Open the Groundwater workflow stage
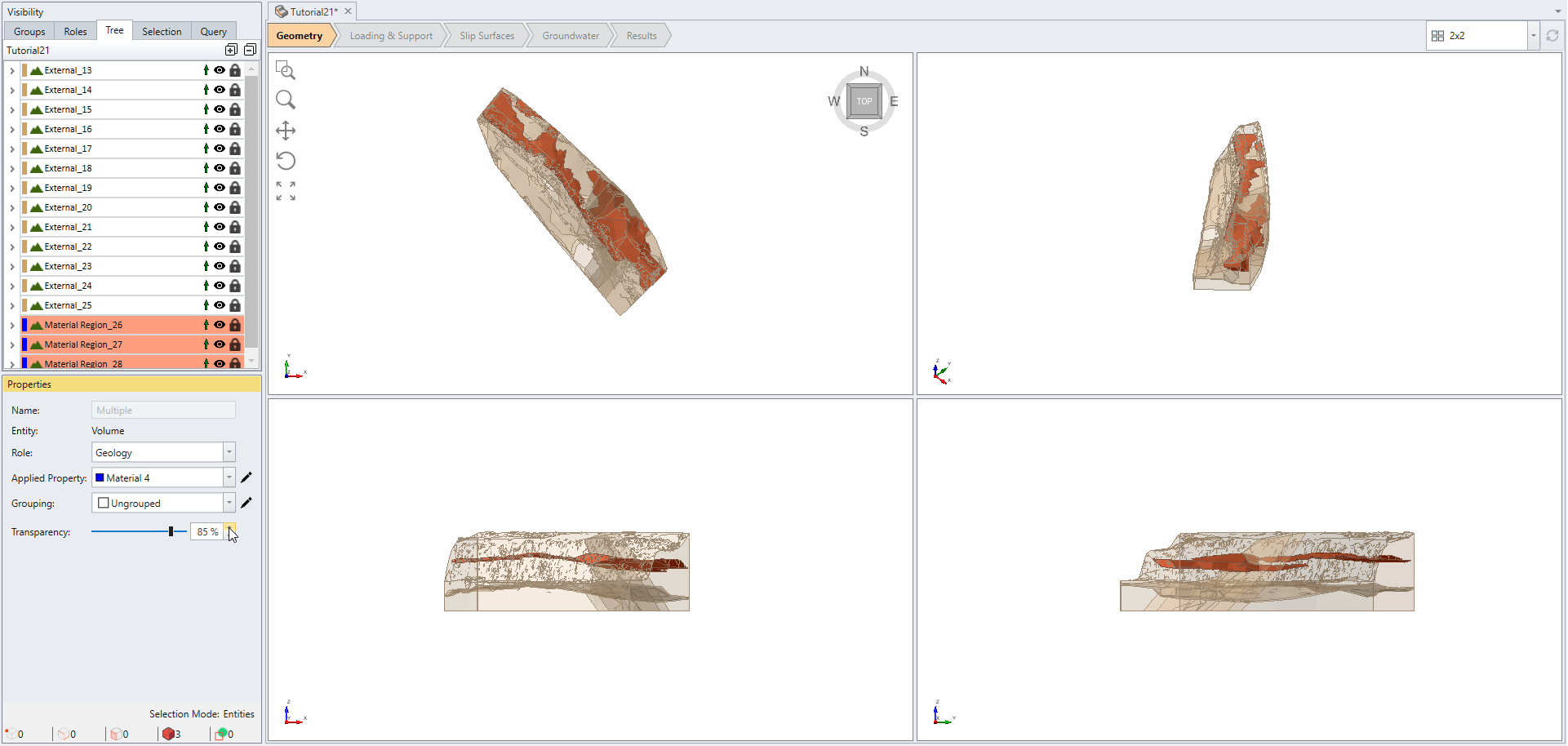Image resolution: width=1568 pixels, height=746 pixels. (571, 35)
